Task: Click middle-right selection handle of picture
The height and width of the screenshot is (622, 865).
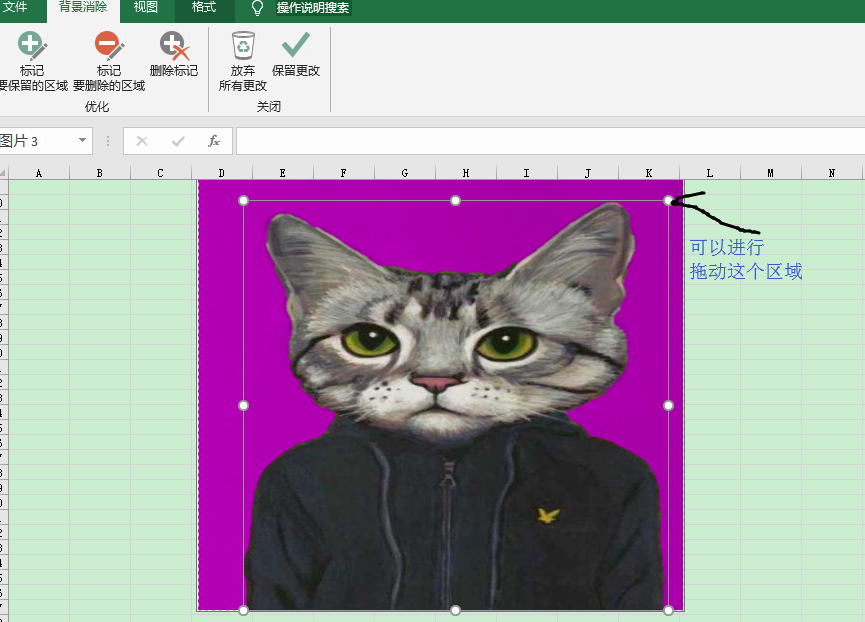Action: pos(668,406)
